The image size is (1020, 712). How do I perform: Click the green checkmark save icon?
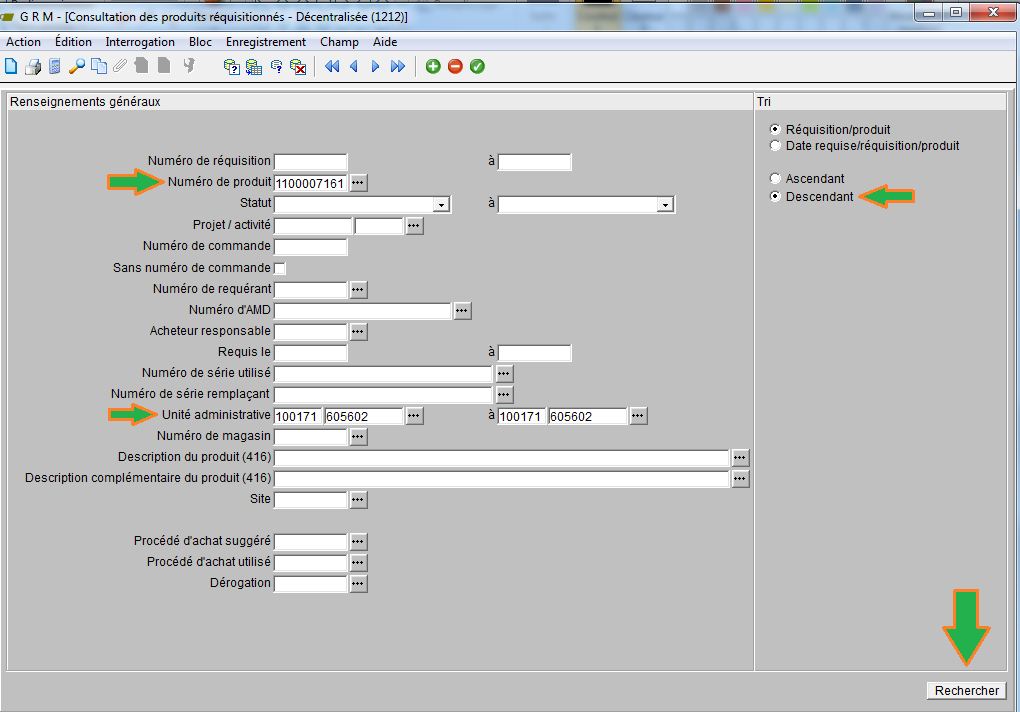[477, 67]
